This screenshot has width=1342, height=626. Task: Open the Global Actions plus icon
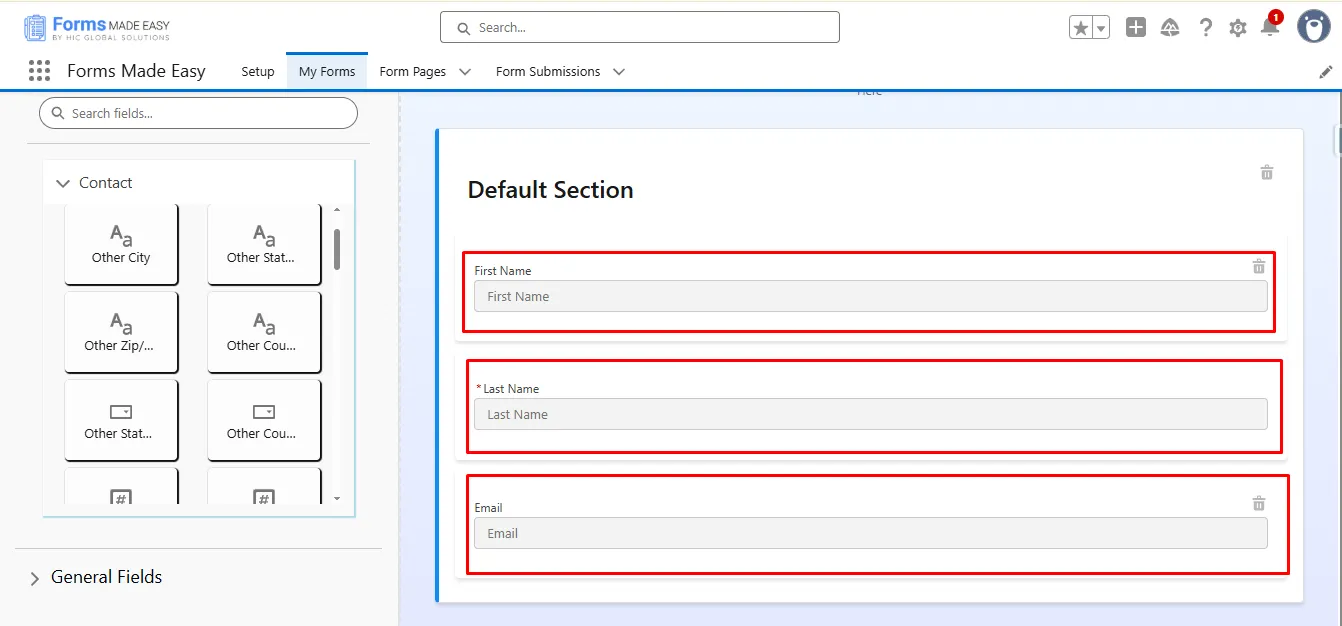pos(1135,28)
